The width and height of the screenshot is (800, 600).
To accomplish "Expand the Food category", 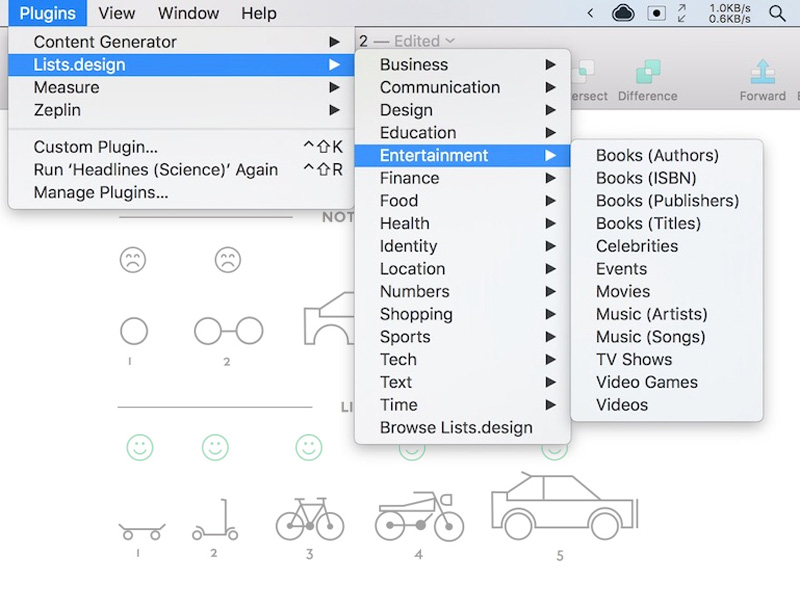I will (x=462, y=201).
